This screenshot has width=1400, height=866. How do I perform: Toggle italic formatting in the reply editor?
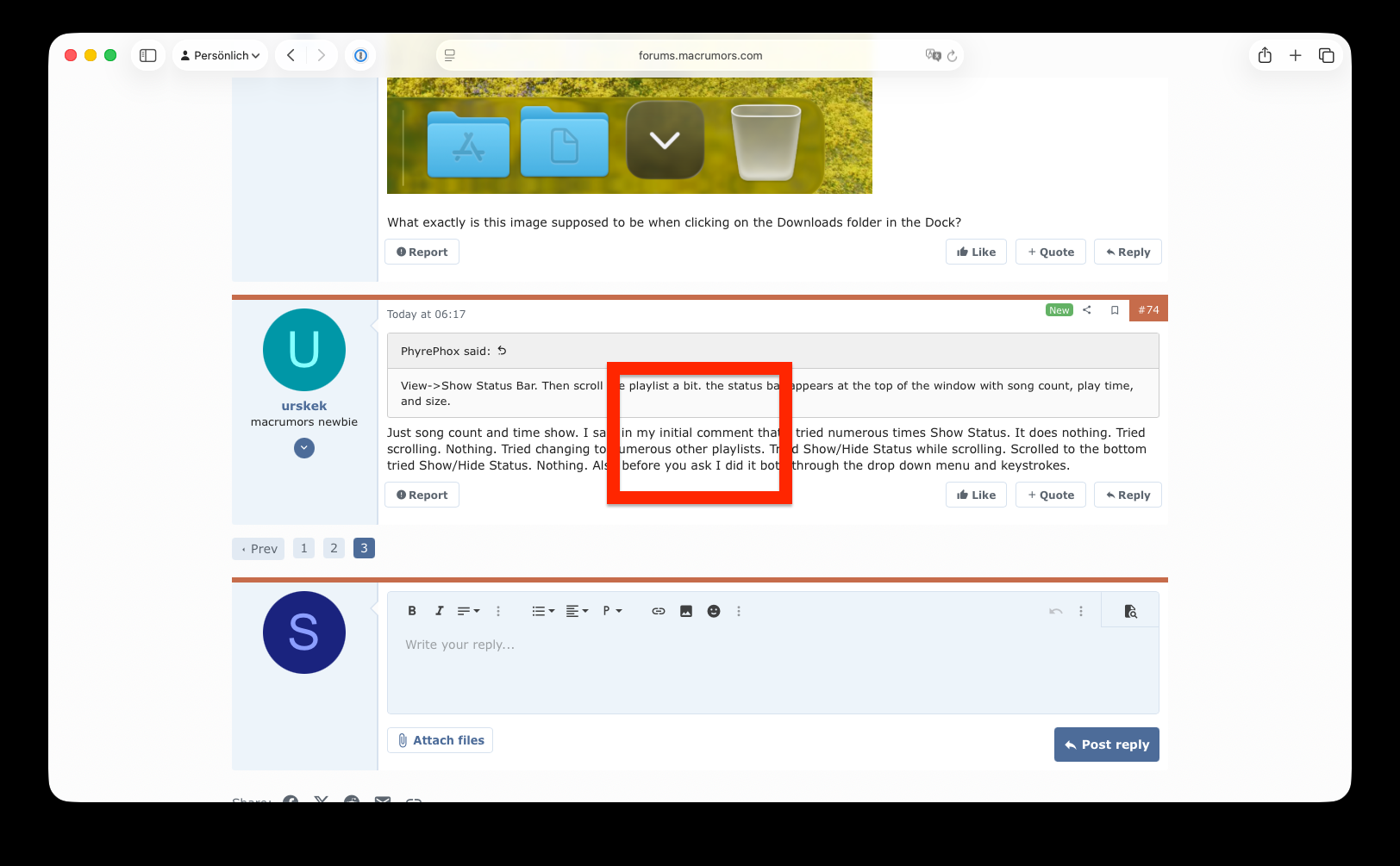coord(440,611)
